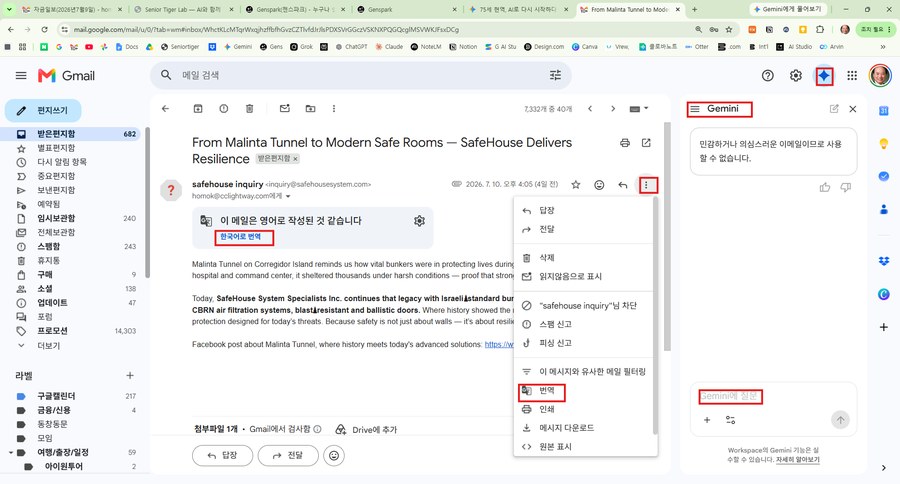Print all with the printer icon
The image size is (900, 484).
(624, 143)
